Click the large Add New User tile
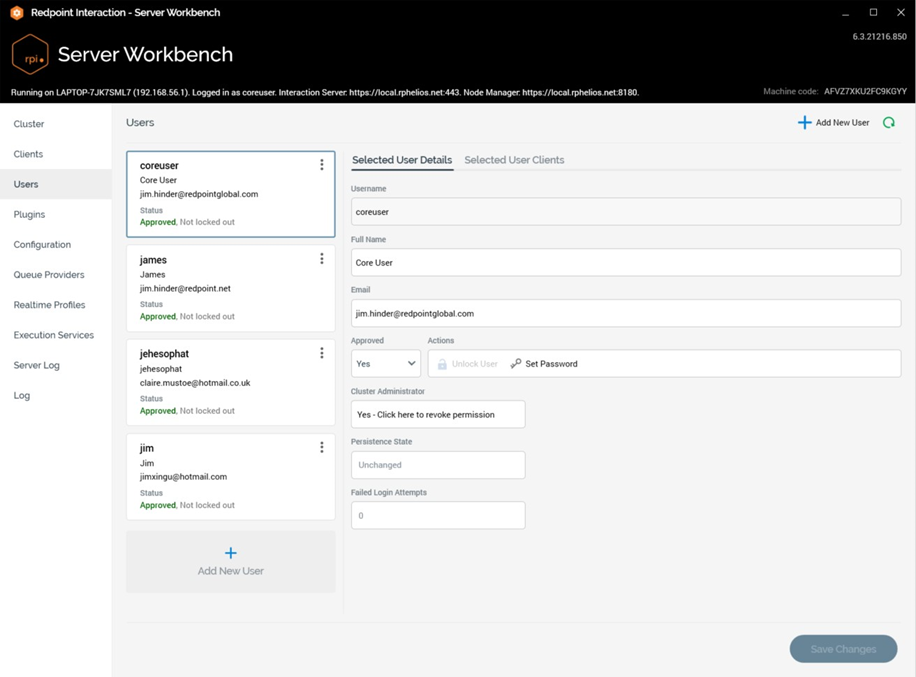The height and width of the screenshot is (677, 916). point(231,561)
